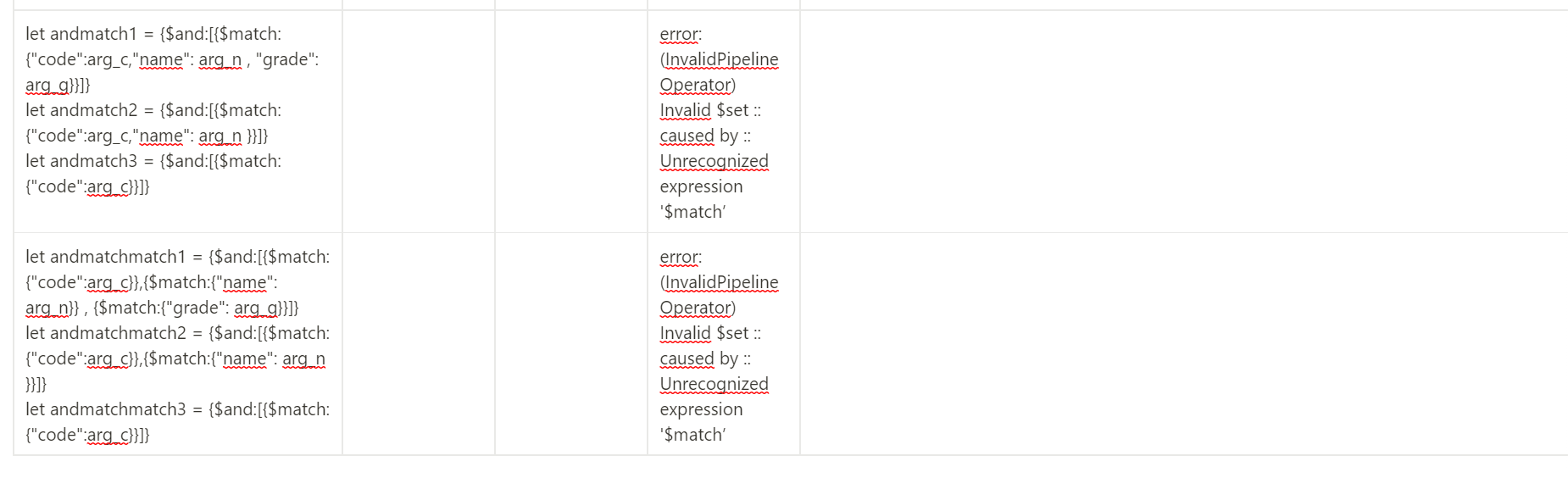The height and width of the screenshot is (478, 1568).
Task: Click the "andmatchmatch2" variable name
Action: coord(118,333)
